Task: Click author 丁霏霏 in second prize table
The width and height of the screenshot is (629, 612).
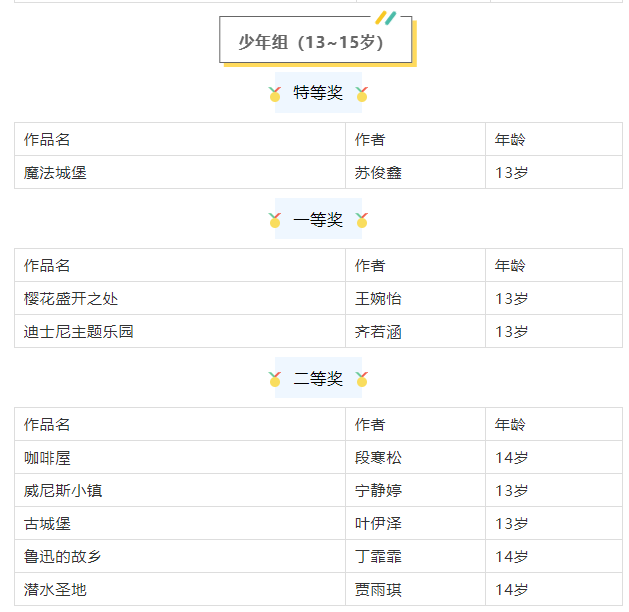Action: pos(378,556)
